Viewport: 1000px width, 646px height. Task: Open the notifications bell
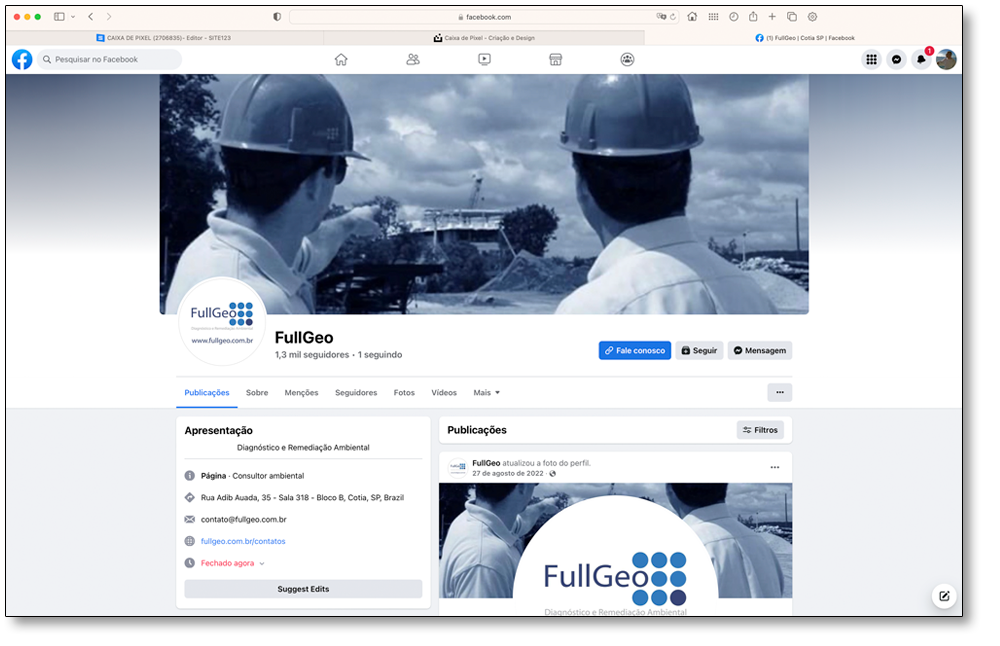(x=921, y=60)
